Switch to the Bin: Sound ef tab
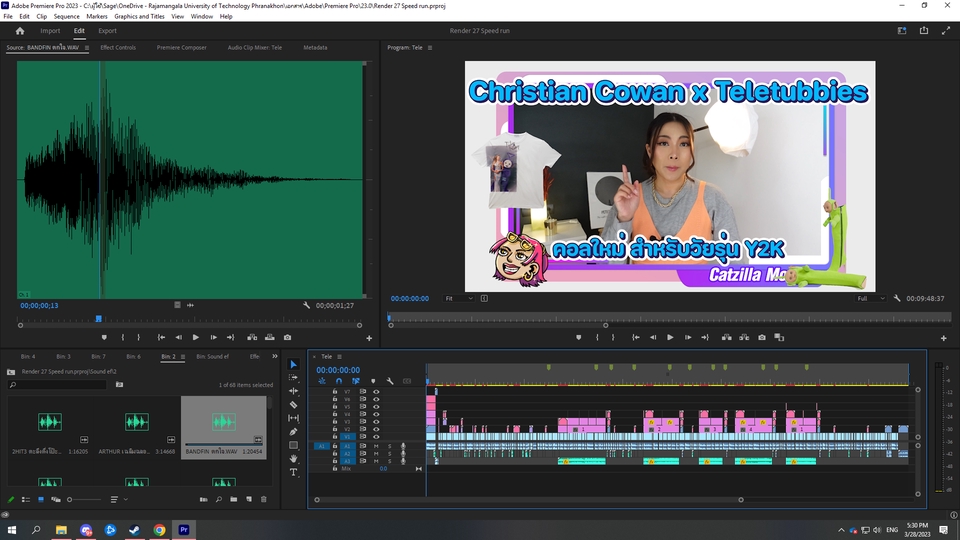This screenshot has width=960, height=540. tap(212, 356)
